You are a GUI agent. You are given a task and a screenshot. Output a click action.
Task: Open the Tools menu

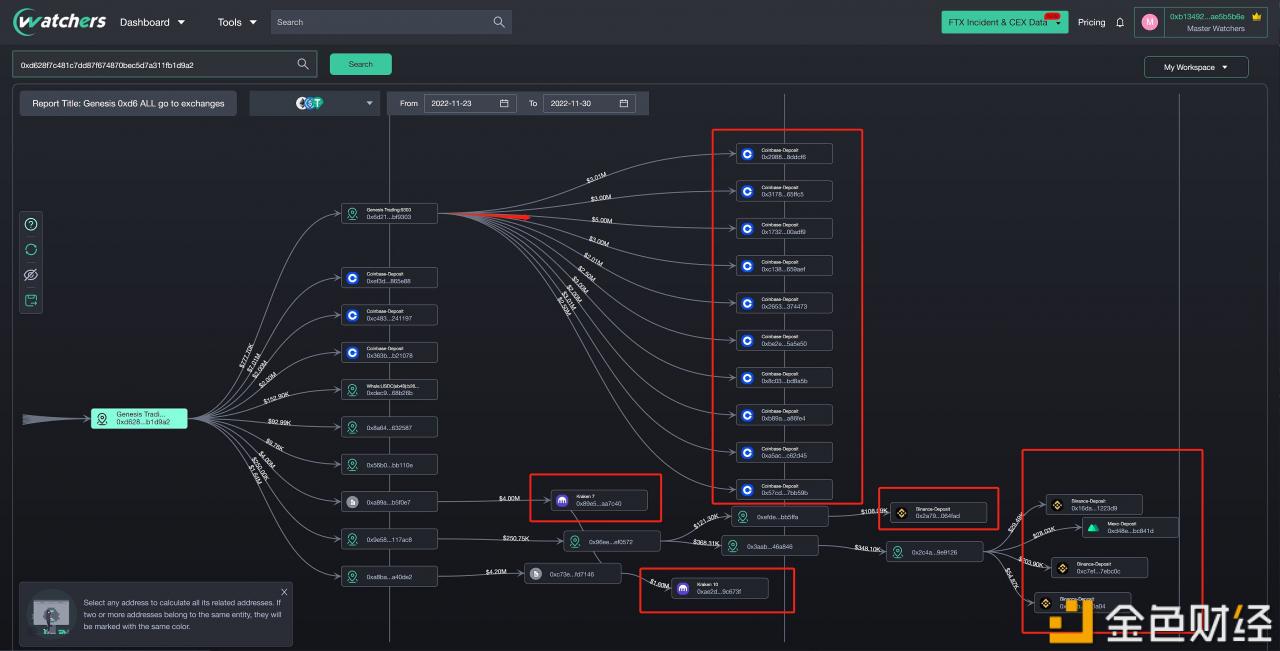237,22
